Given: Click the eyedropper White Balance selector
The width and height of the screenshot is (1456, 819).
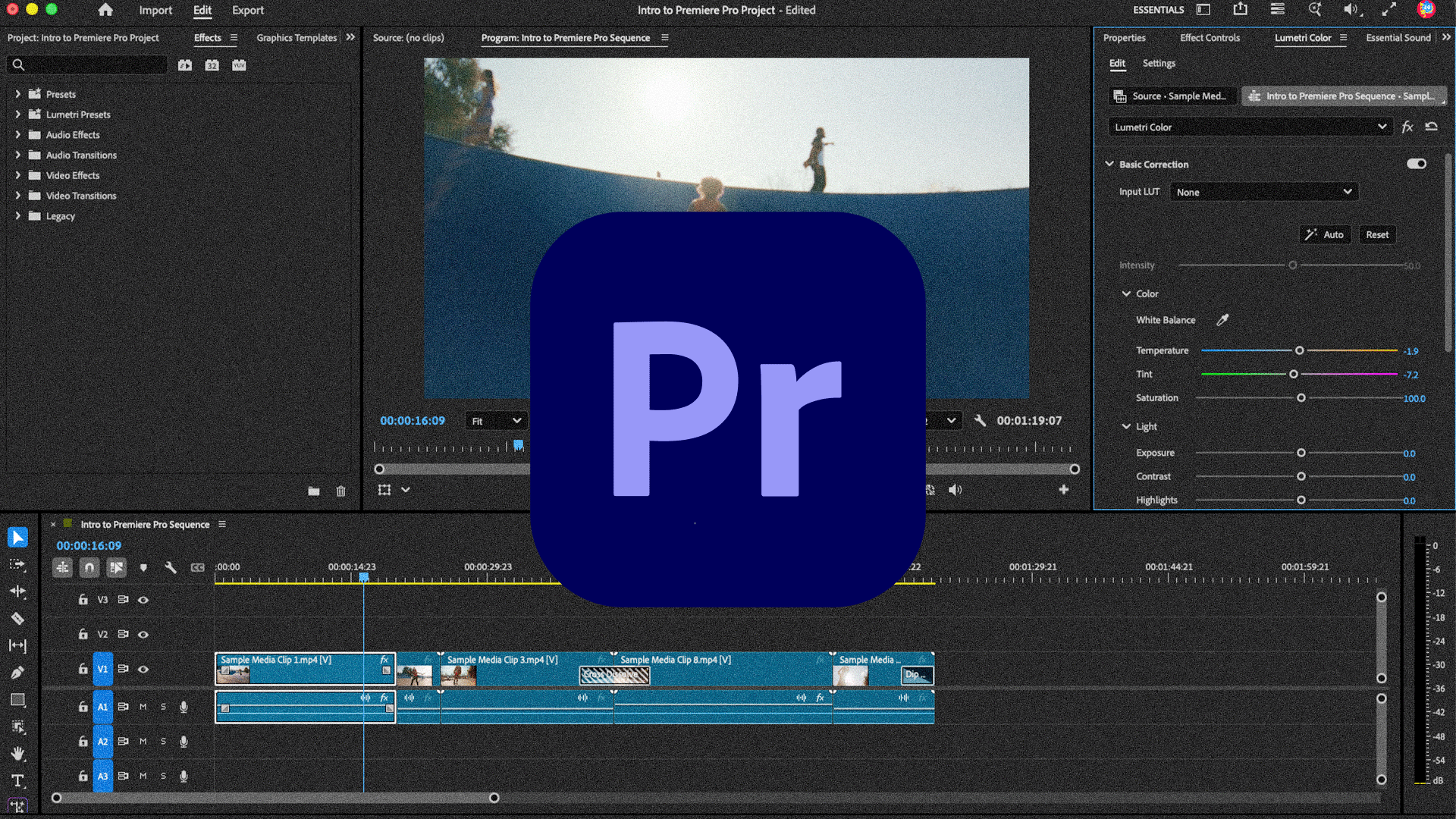Looking at the screenshot, I should [x=1222, y=320].
